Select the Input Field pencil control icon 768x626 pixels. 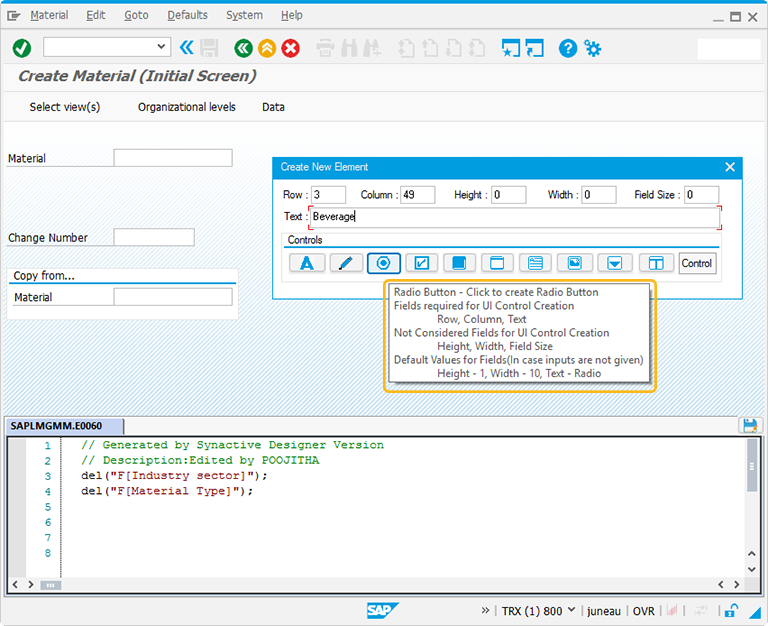click(x=346, y=263)
